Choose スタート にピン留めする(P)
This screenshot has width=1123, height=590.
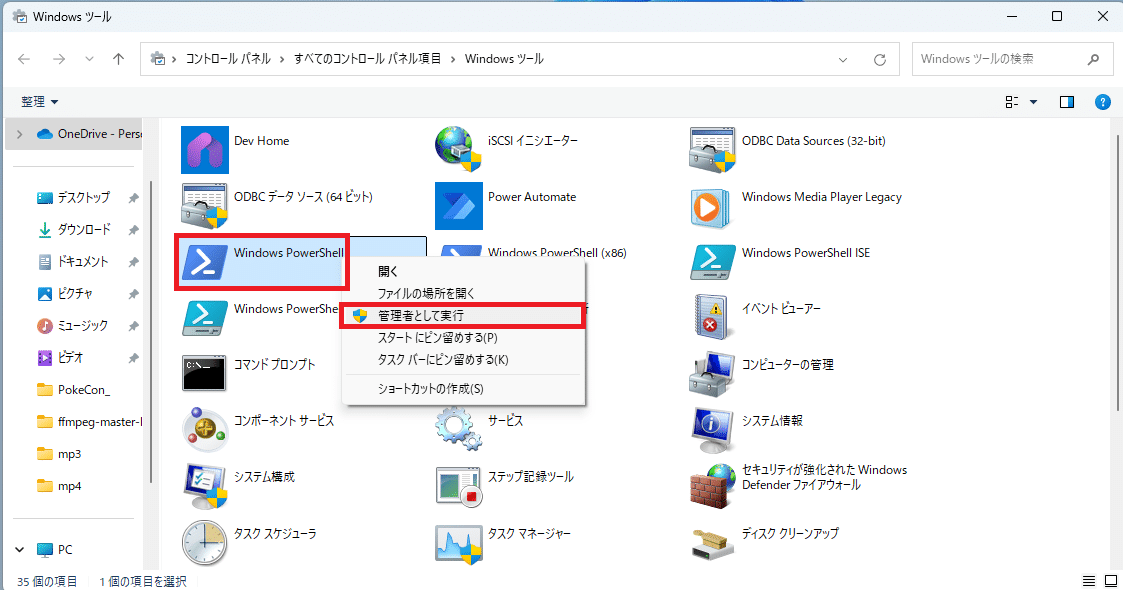pos(463,338)
